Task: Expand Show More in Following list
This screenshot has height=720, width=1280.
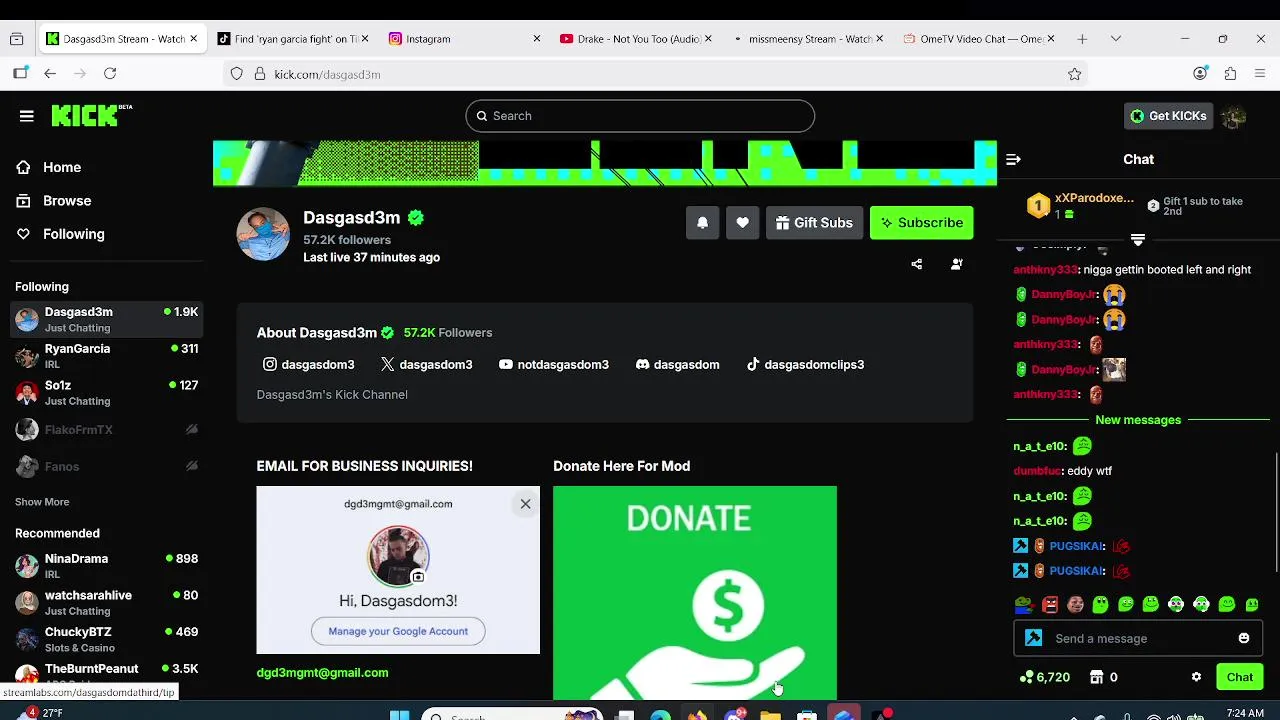Action: pyautogui.click(x=42, y=502)
